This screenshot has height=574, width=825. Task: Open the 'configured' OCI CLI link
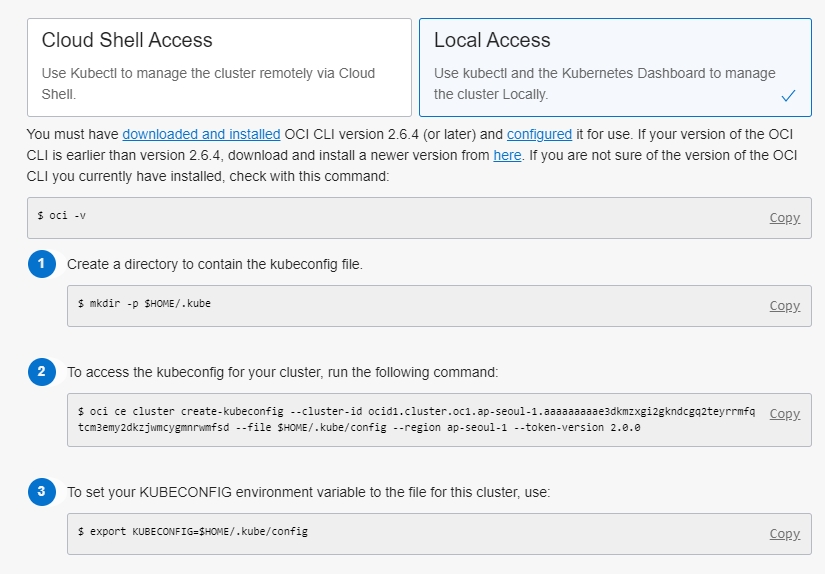click(539, 134)
